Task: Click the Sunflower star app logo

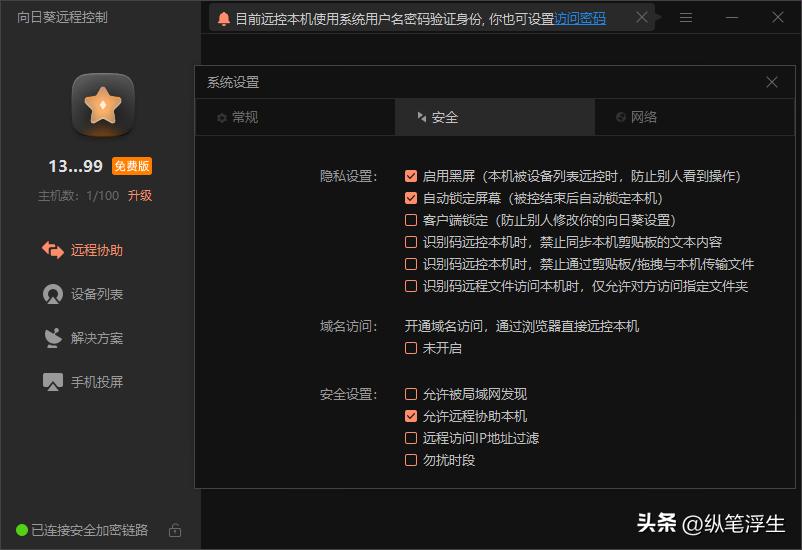Action: coord(103,105)
